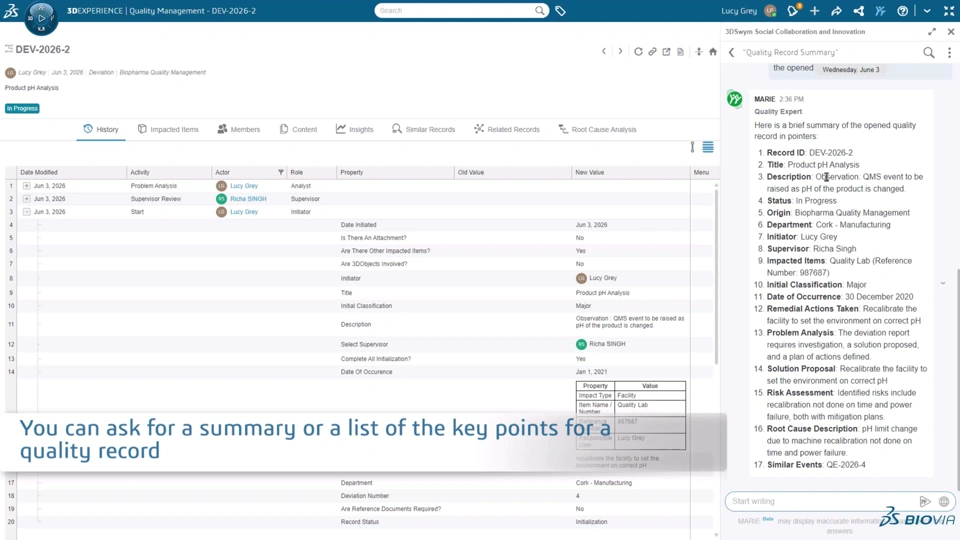Image resolution: width=960 pixels, height=540 pixels.
Task: Open the help question mark icon
Action: pos(902,11)
